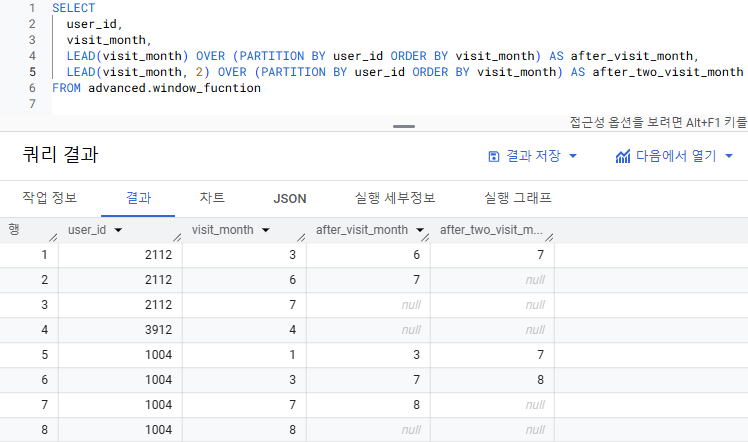The height and width of the screenshot is (442, 748).
Task: Click the user_id column header text
Action: (x=87, y=230)
